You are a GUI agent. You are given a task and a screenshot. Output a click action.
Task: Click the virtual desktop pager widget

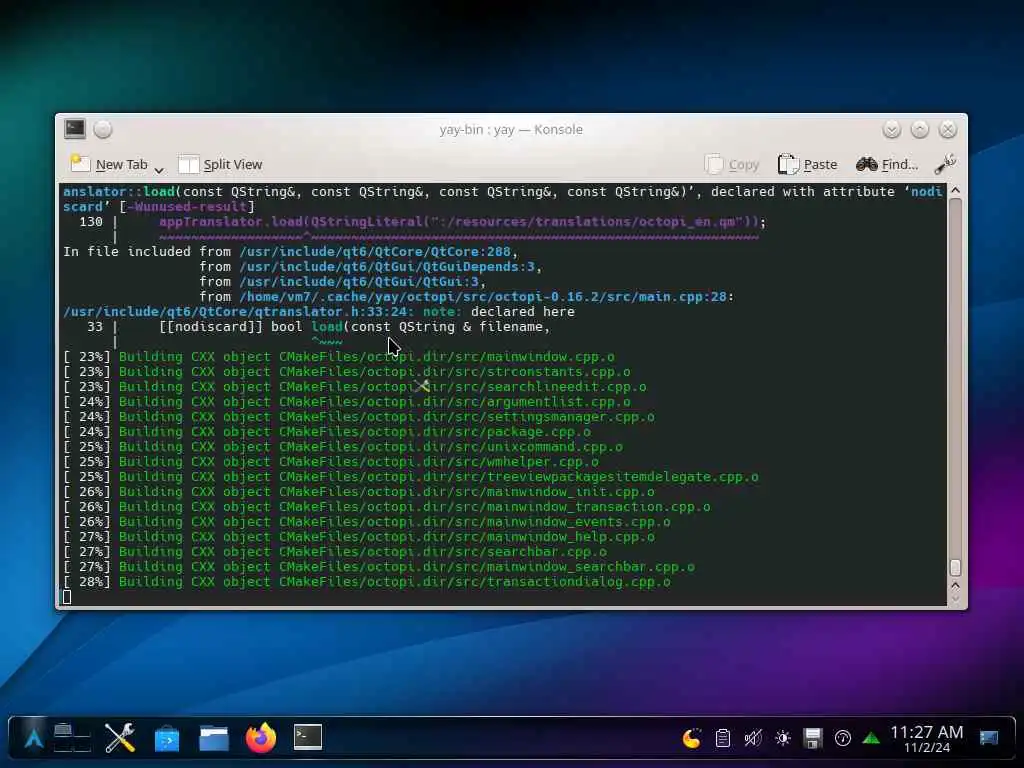(72, 738)
